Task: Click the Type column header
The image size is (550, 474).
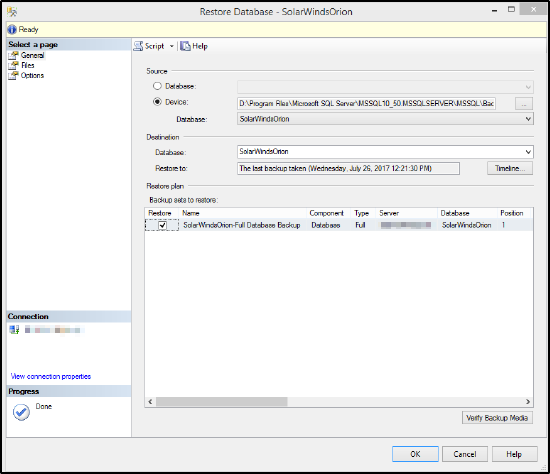Action: point(363,213)
